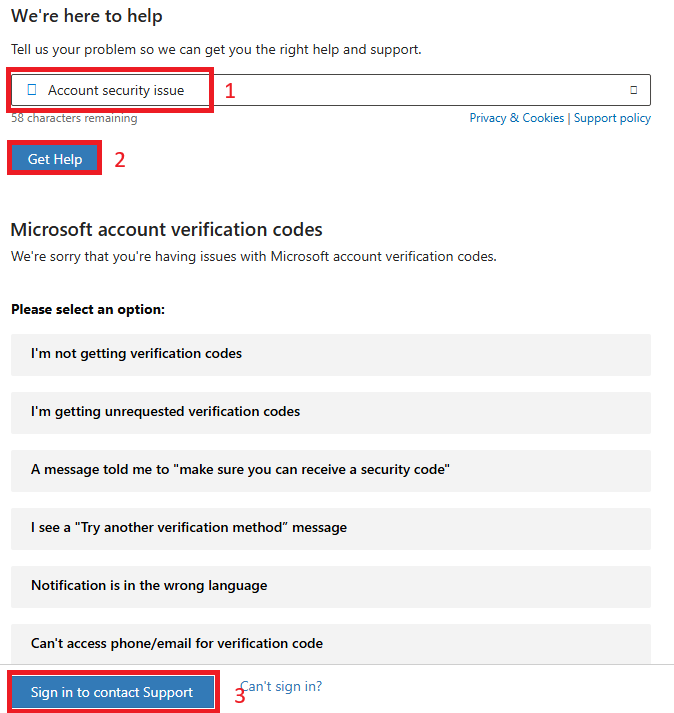Open the Privacy & Cookies link

click(517, 118)
